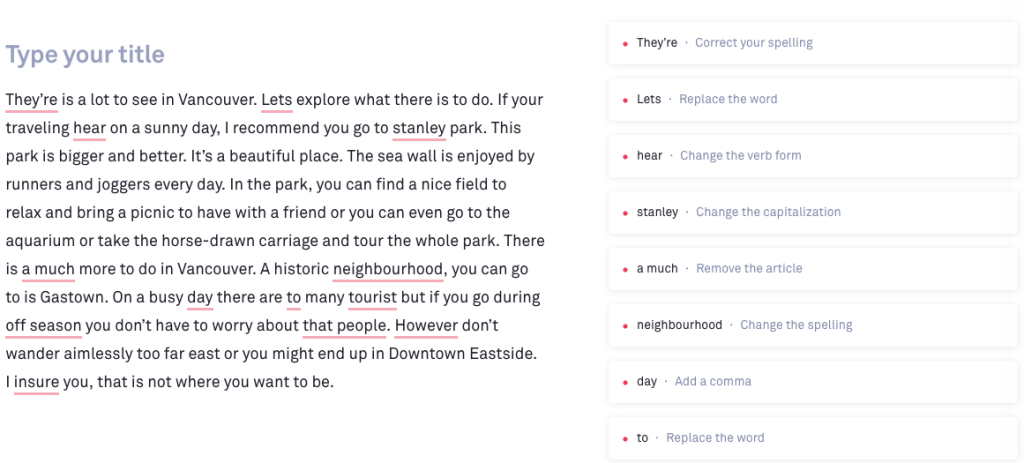Click the underlined word "hear" in paragraph

89,128
